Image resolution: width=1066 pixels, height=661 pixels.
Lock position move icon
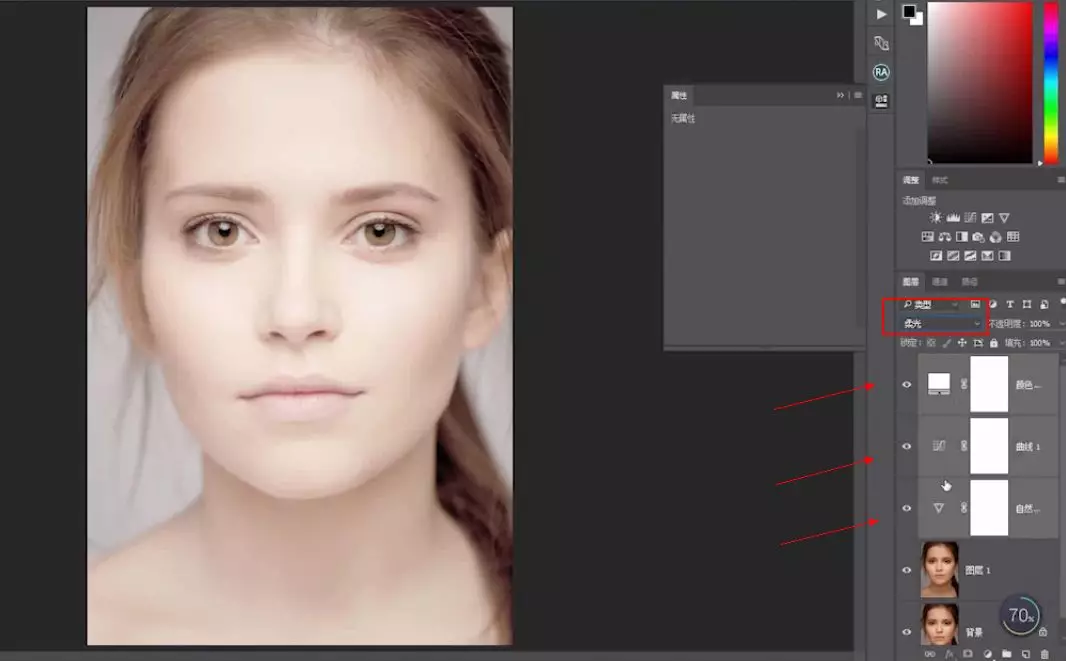pos(962,343)
